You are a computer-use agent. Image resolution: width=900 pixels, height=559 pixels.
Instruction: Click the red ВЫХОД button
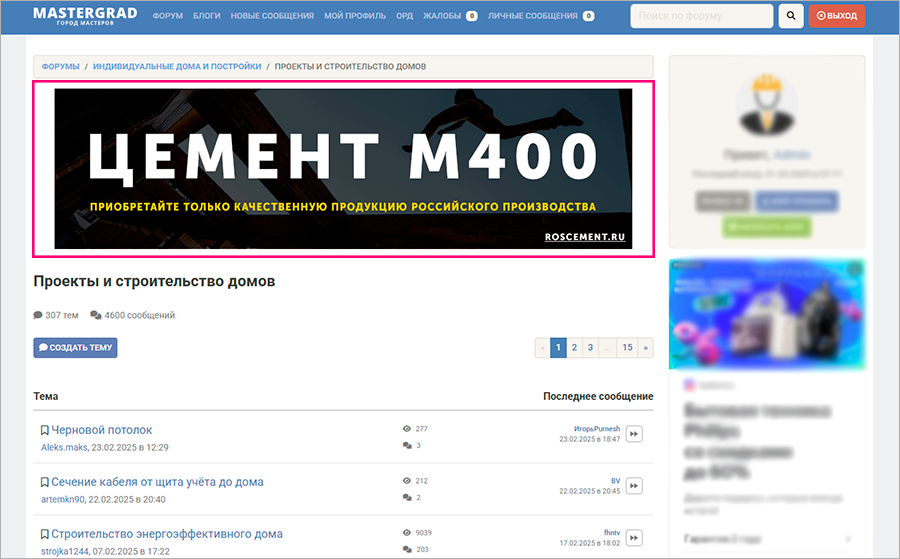click(x=837, y=16)
